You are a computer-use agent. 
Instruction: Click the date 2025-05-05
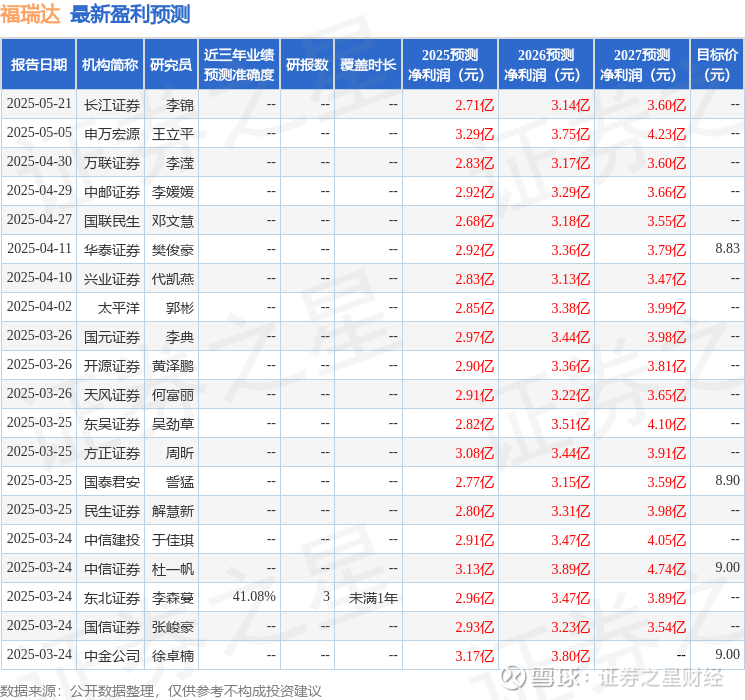39,133
